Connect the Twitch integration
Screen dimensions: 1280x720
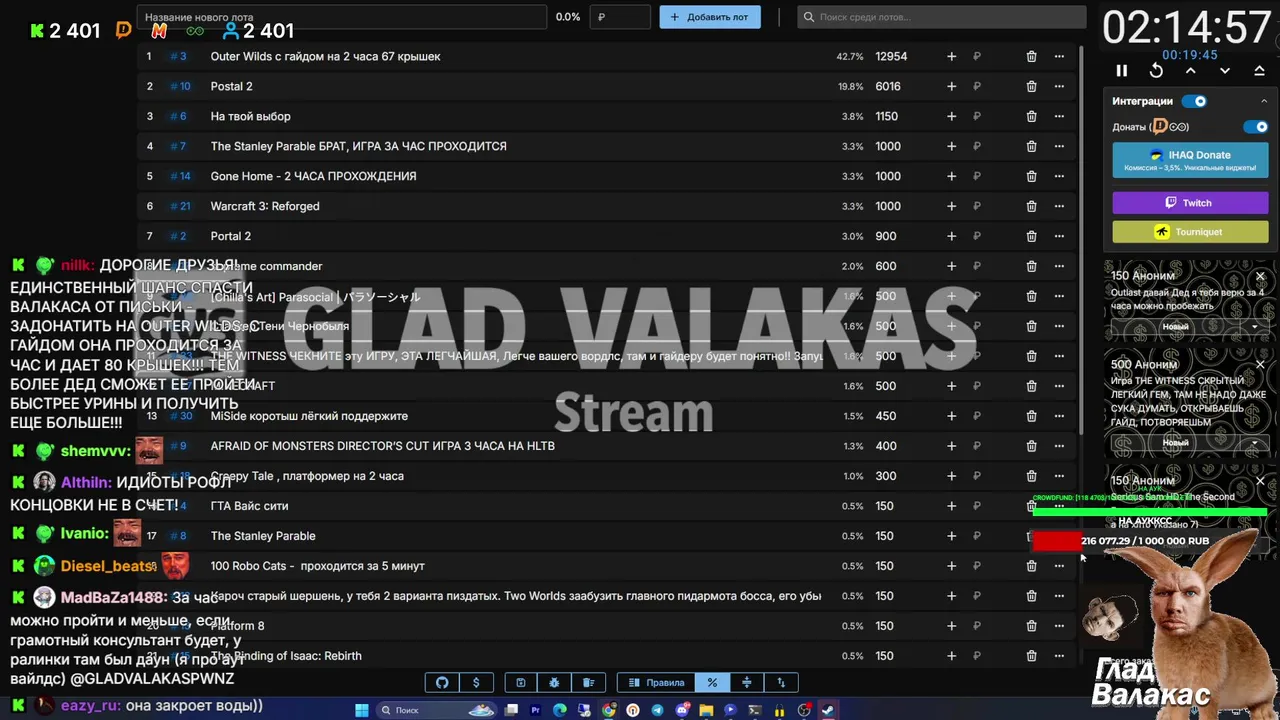pyautogui.click(x=1190, y=203)
